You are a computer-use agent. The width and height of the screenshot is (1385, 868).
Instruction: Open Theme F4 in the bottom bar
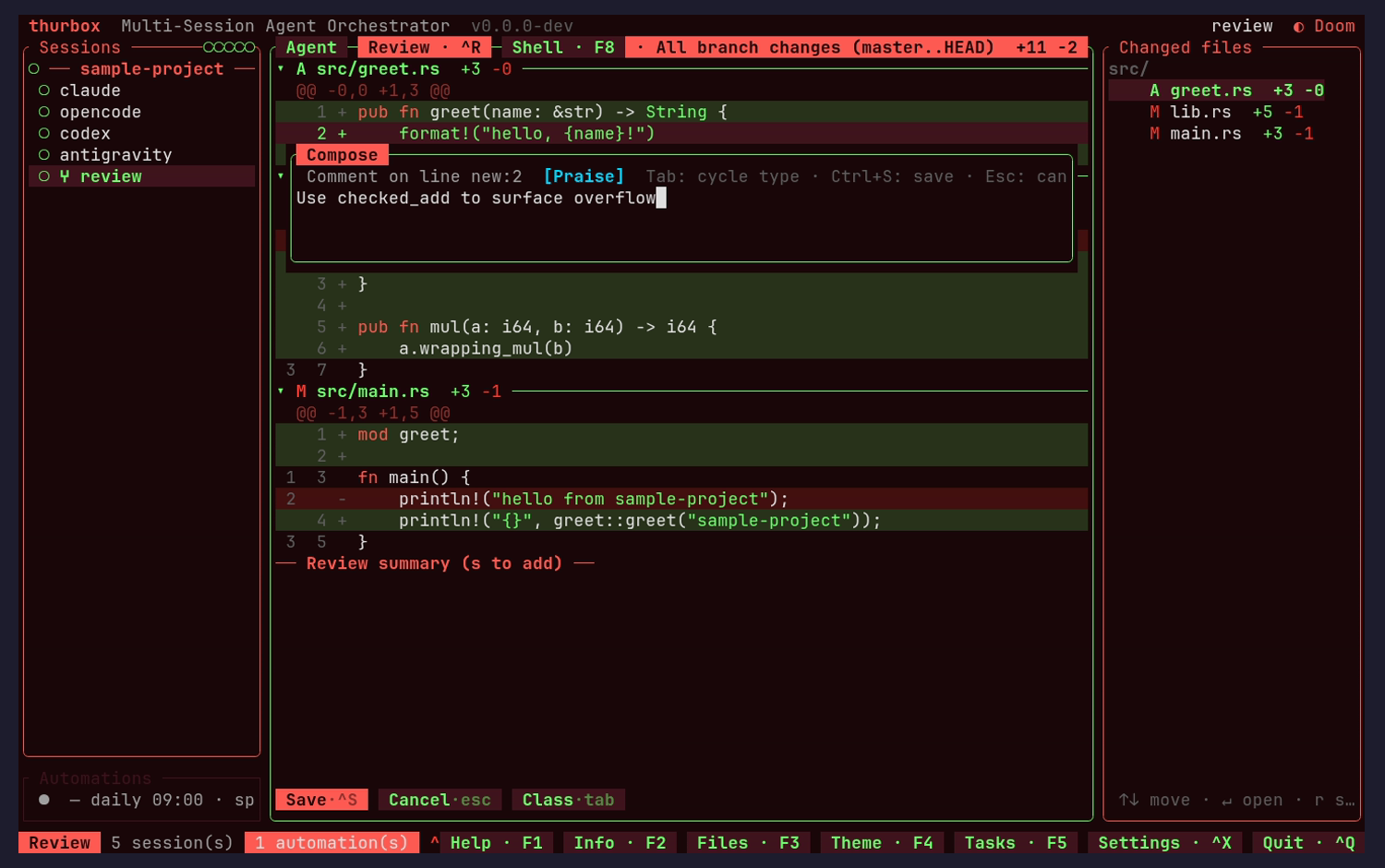pyautogui.click(x=882, y=843)
